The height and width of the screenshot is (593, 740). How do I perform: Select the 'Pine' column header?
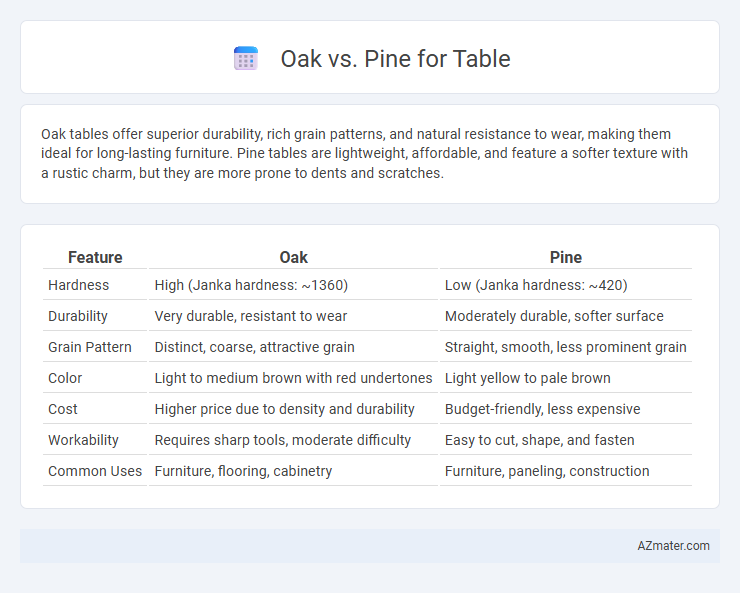(x=566, y=257)
